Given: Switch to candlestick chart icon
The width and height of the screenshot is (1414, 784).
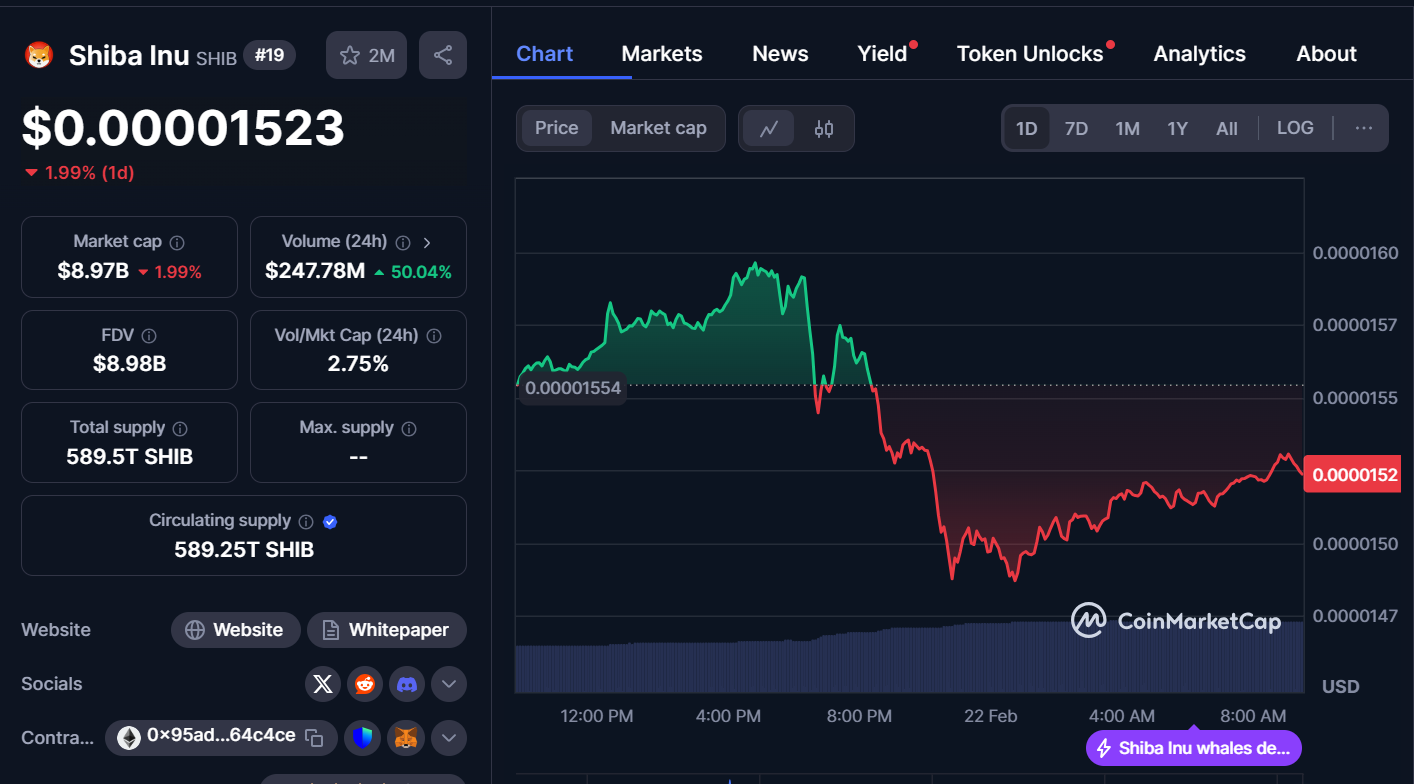Looking at the screenshot, I should 824,128.
